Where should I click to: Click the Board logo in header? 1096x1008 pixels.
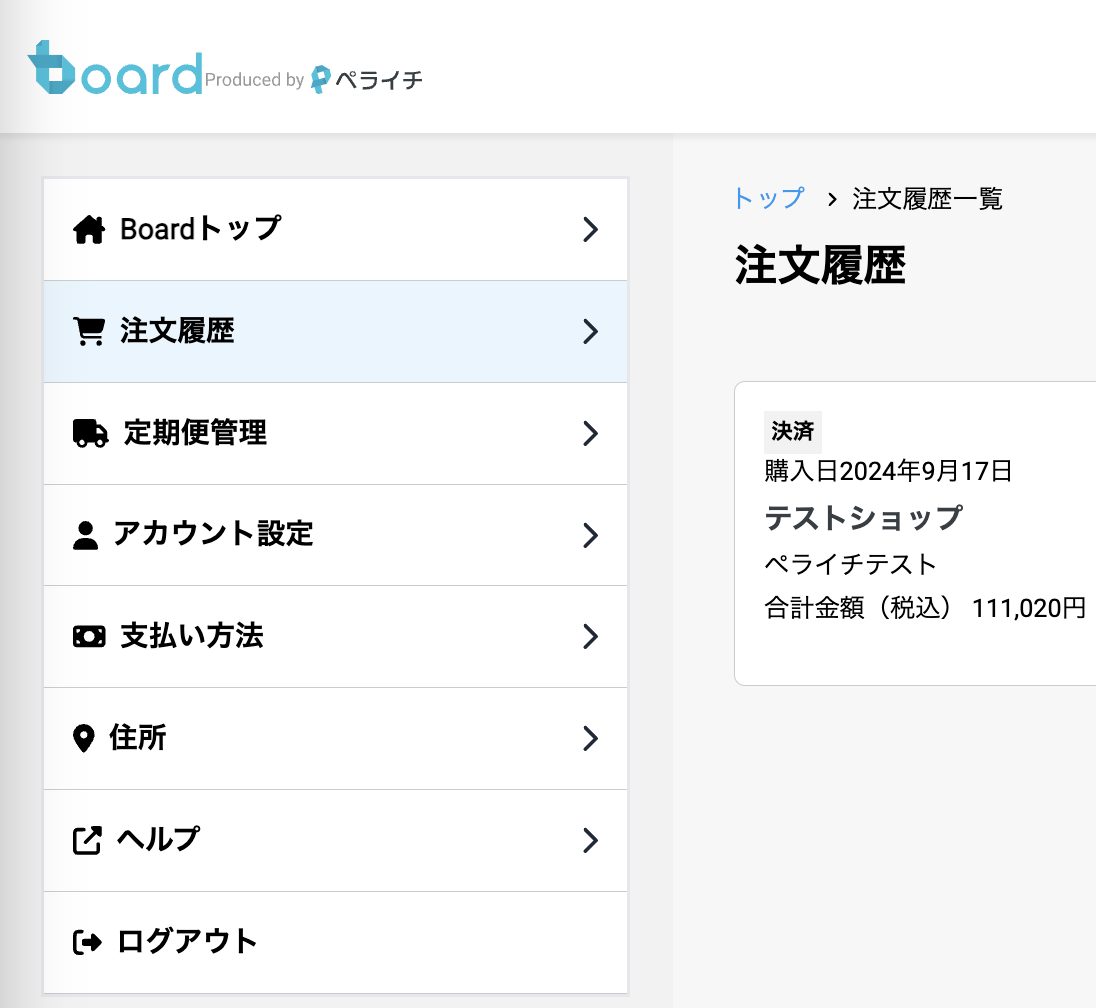click(x=115, y=69)
